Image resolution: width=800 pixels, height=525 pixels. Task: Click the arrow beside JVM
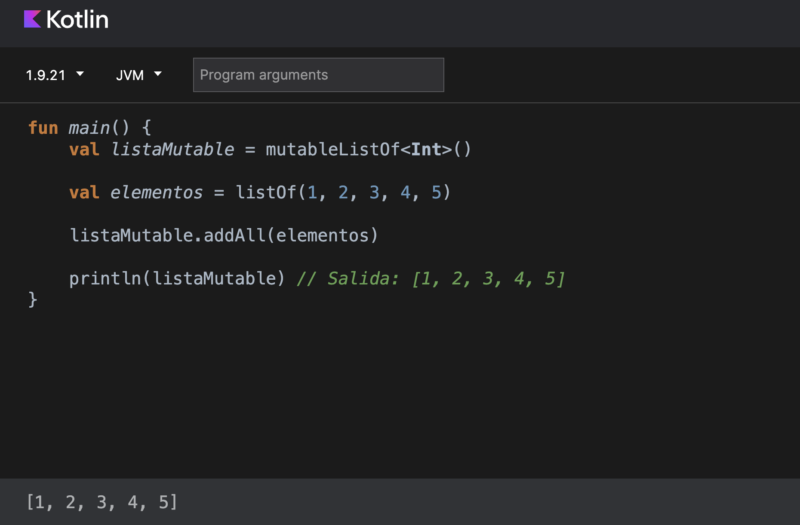tap(158, 74)
